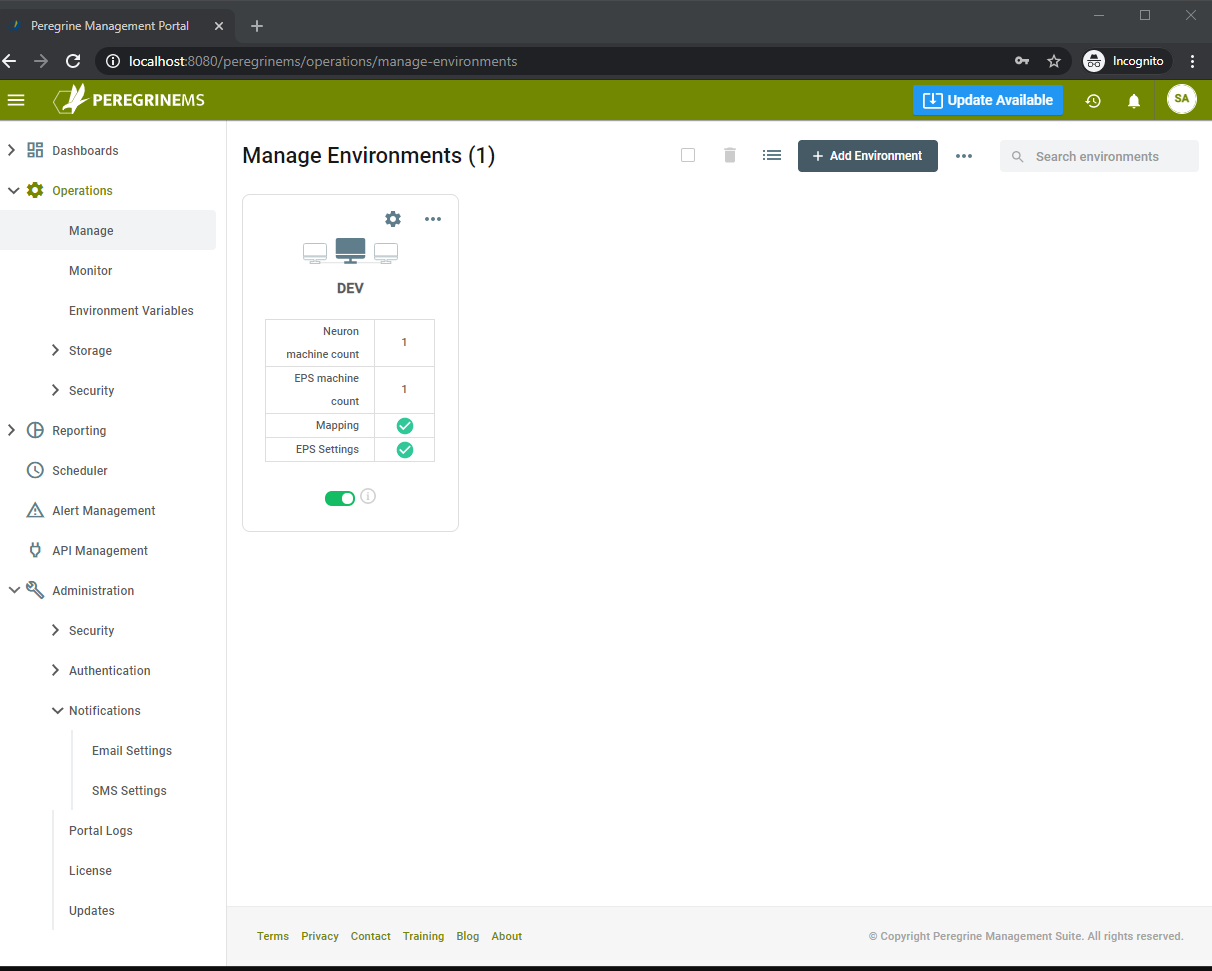Screen dimensions: 1212x971
Task: Click the Incognito profile indicator
Action: [x=1127, y=61]
